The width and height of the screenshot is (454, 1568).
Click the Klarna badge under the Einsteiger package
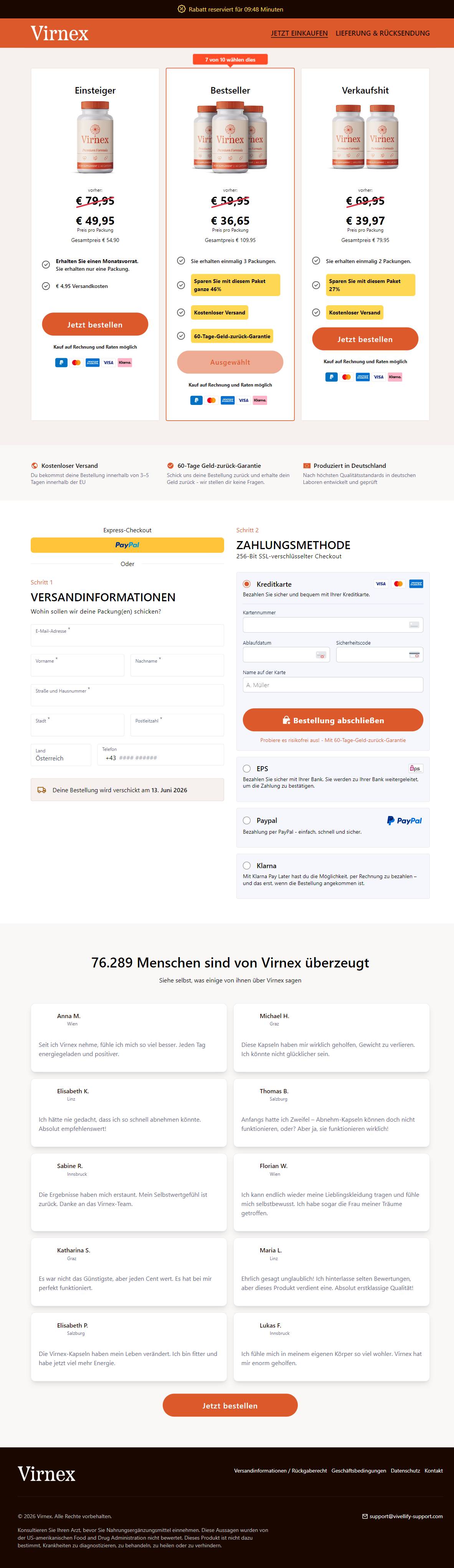[124, 362]
